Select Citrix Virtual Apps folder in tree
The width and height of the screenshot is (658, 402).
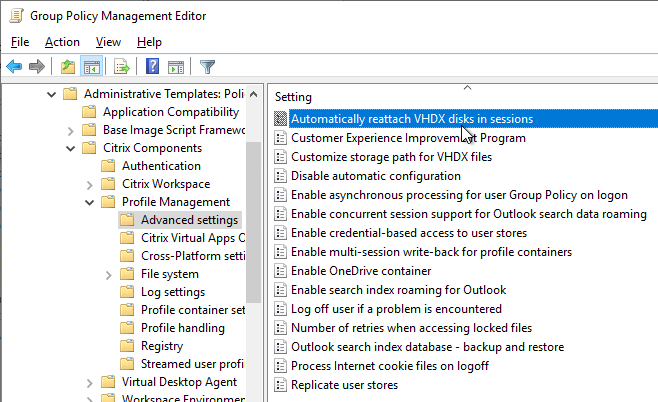pyautogui.click(x=193, y=238)
